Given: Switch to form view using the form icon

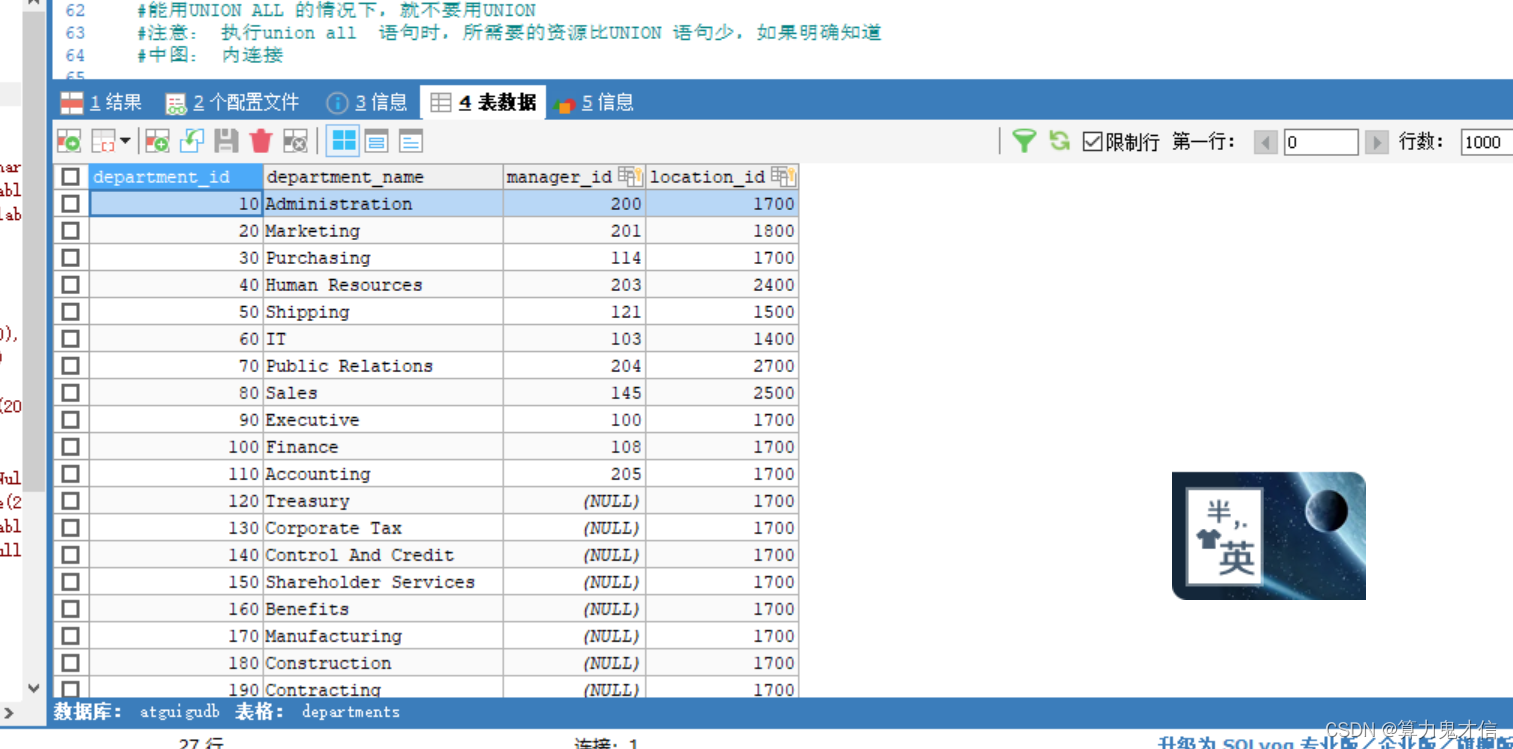Looking at the screenshot, I should 376,141.
